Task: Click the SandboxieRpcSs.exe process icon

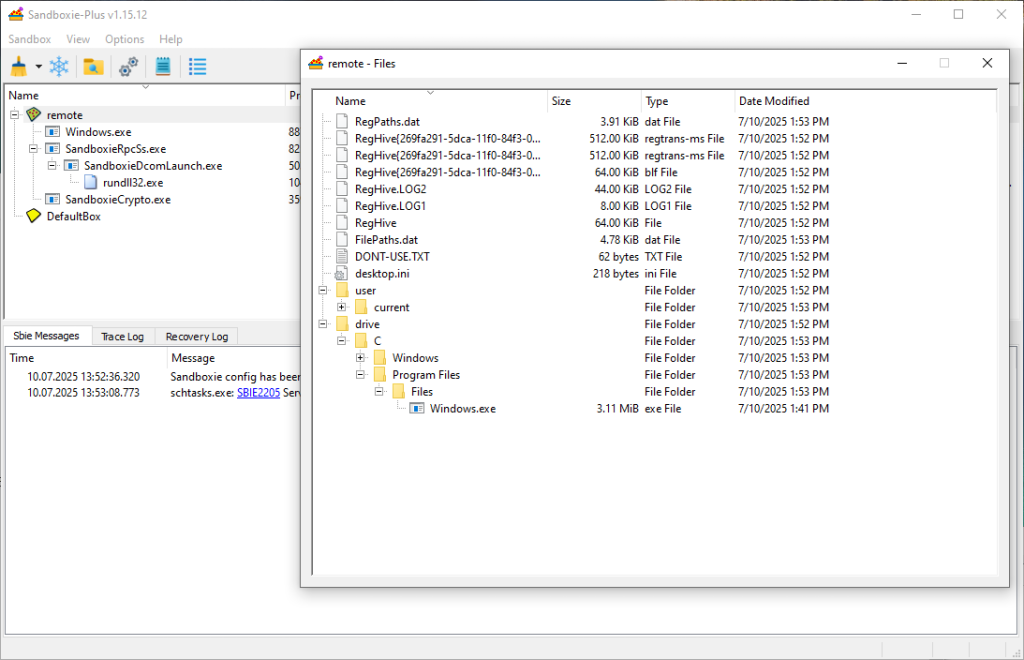Action: click(x=53, y=149)
